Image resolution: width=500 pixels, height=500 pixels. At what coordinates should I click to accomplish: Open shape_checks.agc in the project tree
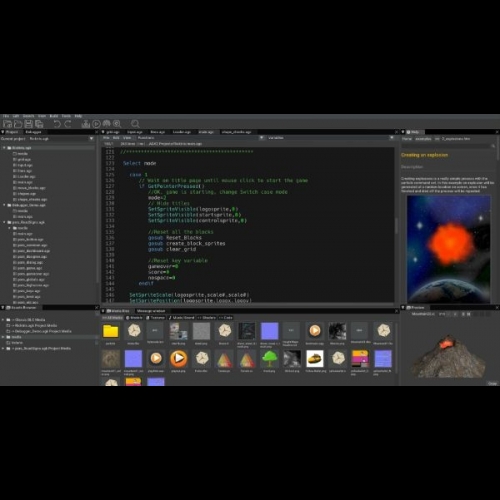point(30,199)
